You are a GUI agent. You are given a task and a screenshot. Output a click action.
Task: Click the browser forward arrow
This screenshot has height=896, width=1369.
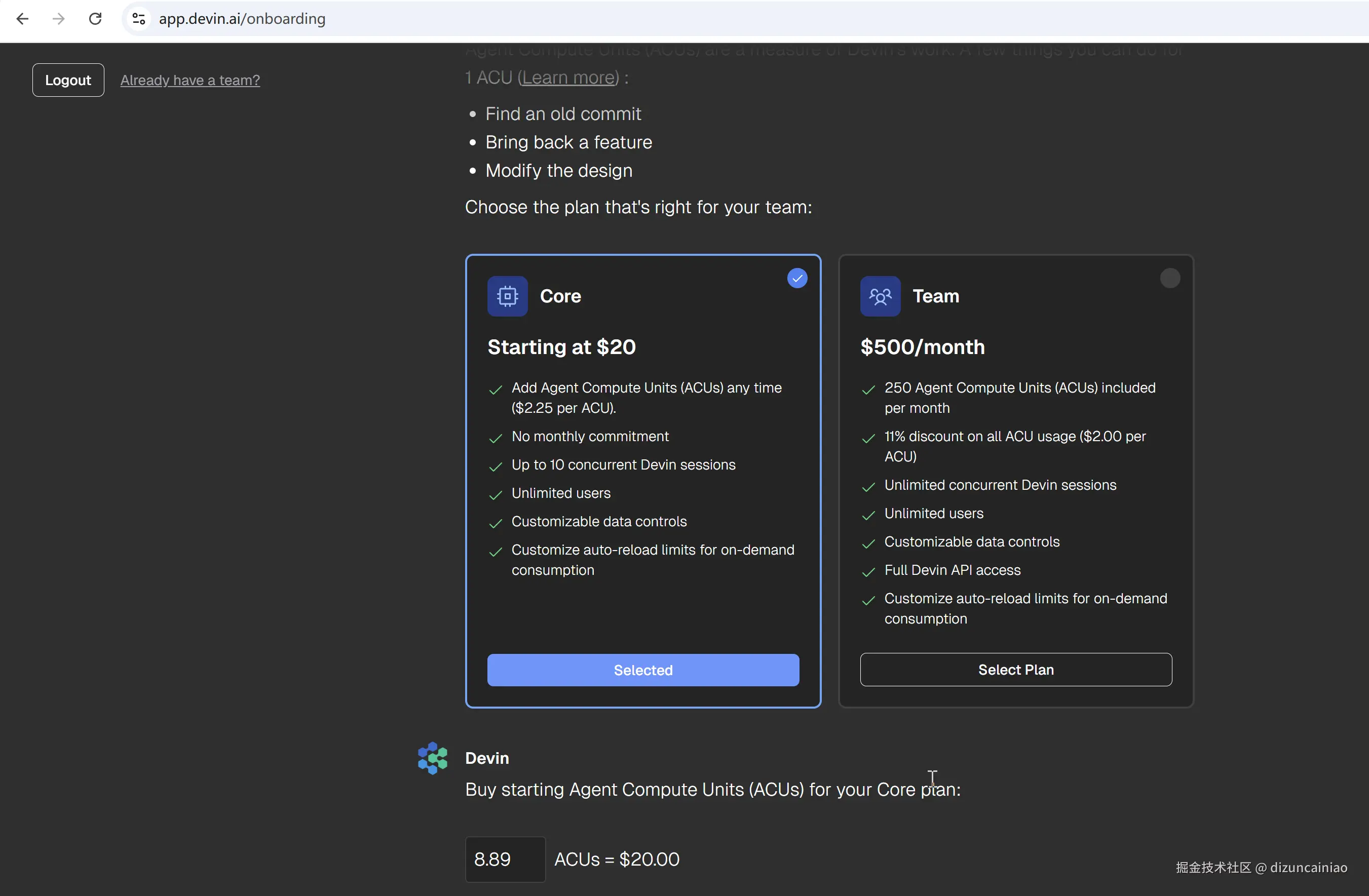pyautogui.click(x=59, y=19)
